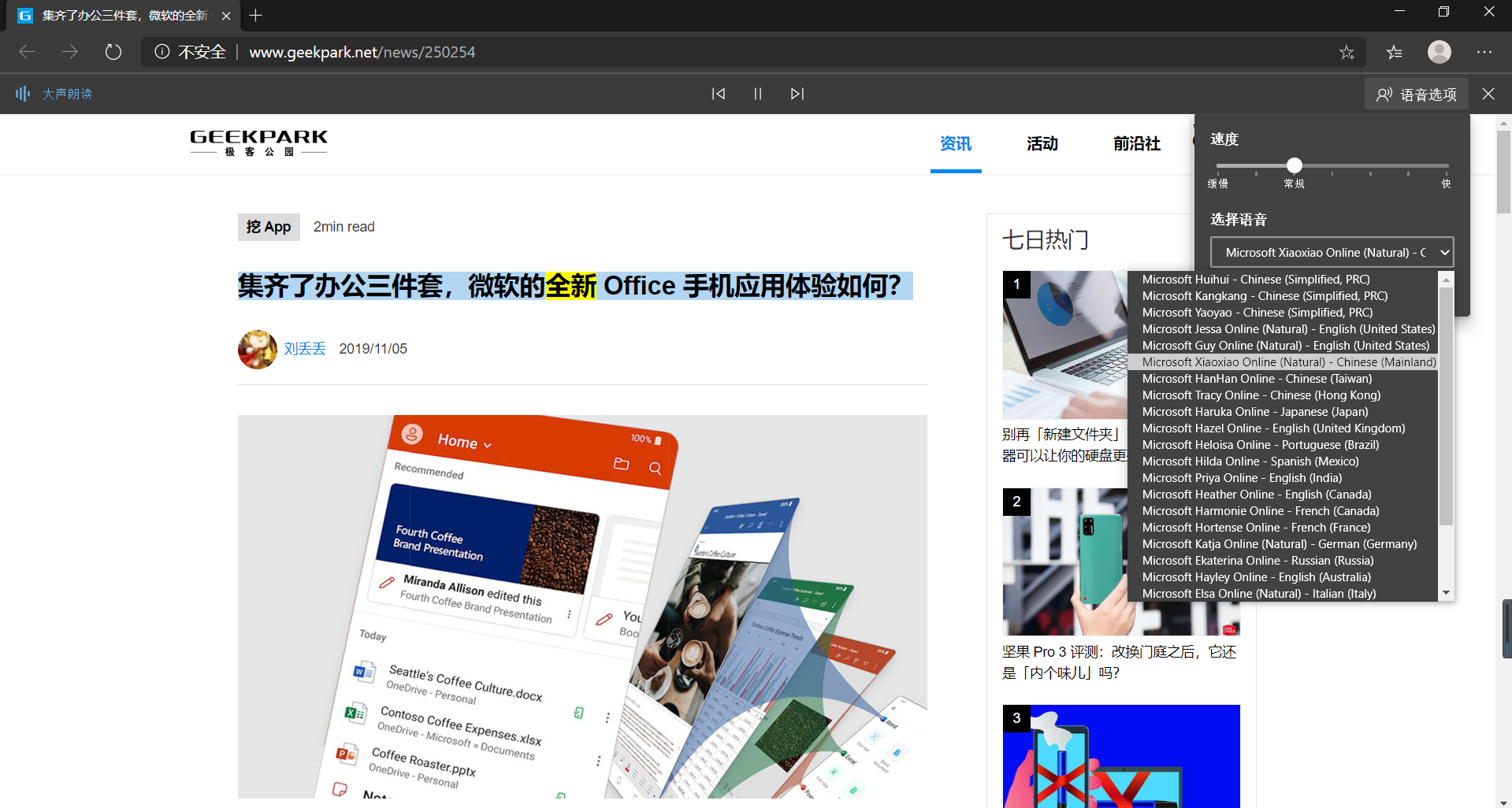Open the user profile avatar
This screenshot has width=1512, height=808.
(x=1440, y=52)
